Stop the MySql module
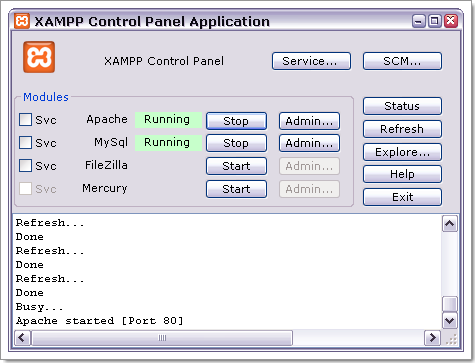 pos(236,143)
